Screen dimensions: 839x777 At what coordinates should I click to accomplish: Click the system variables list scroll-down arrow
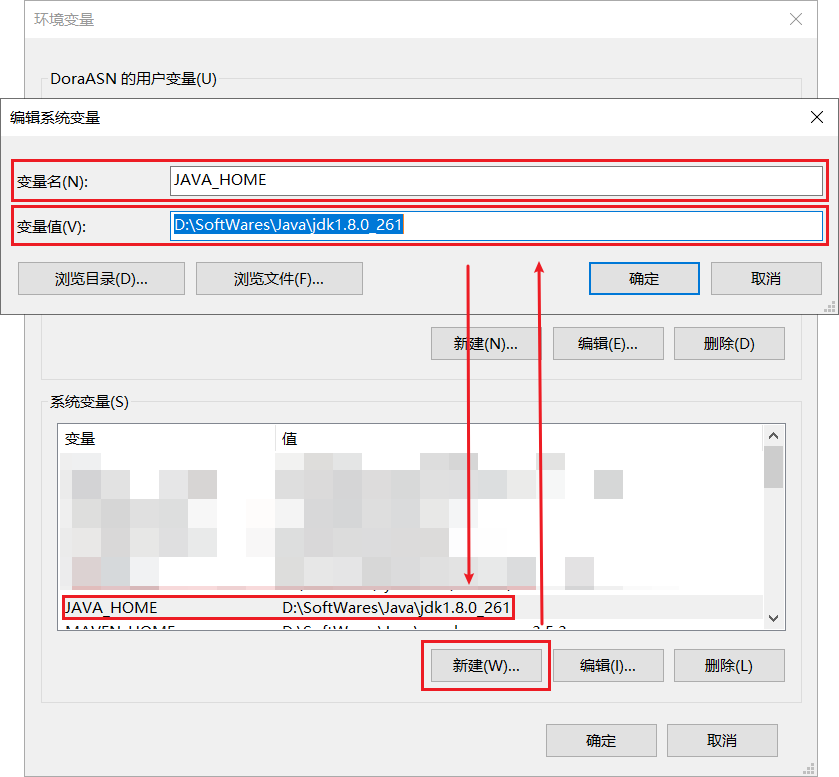point(773,618)
